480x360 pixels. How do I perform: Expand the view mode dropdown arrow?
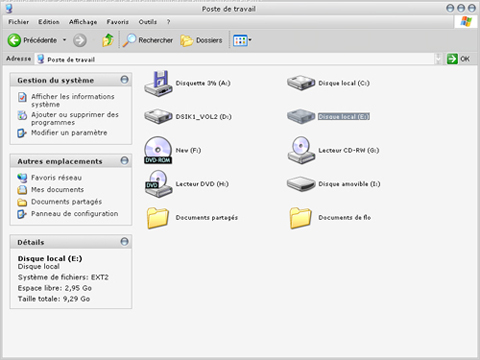[250, 40]
